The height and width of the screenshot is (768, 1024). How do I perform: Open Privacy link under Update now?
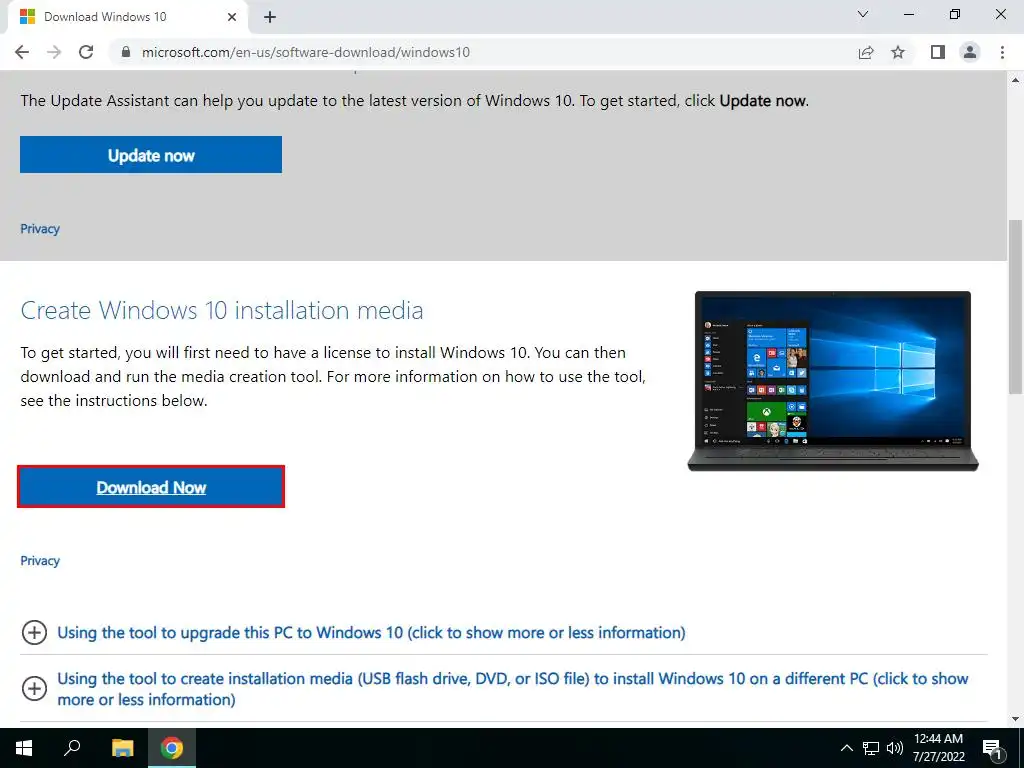[40, 229]
